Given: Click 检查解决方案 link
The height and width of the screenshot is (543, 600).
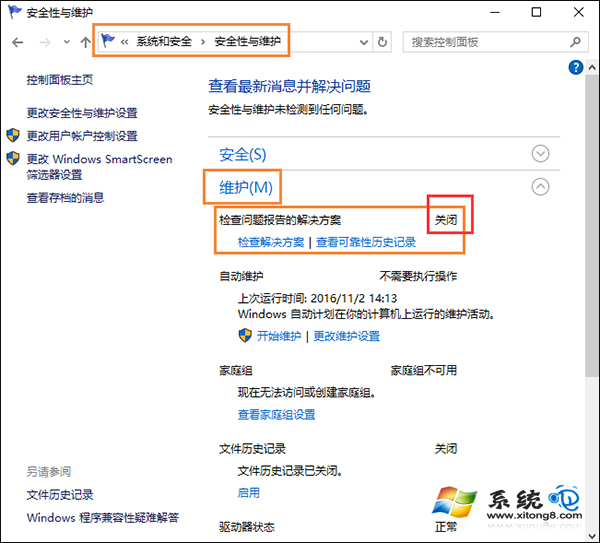Looking at the screenshot, I should (x=271, y=242).
